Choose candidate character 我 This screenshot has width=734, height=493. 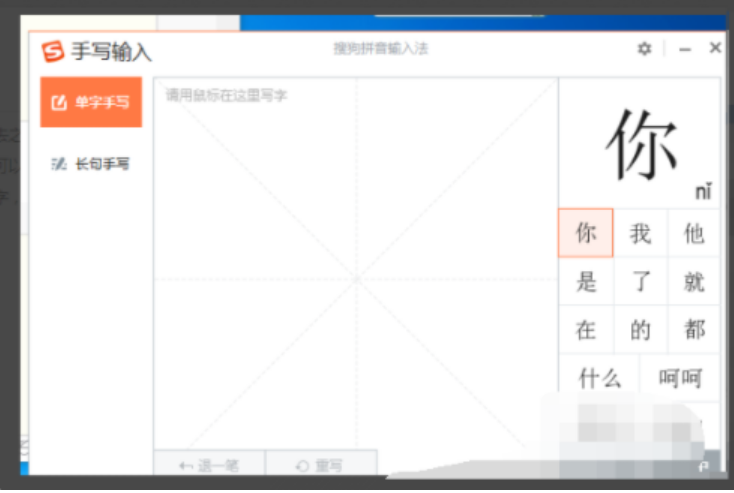(640, 234)
